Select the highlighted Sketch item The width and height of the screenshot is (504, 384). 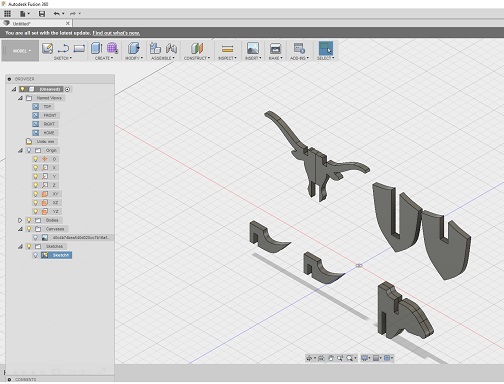(56, 255)
